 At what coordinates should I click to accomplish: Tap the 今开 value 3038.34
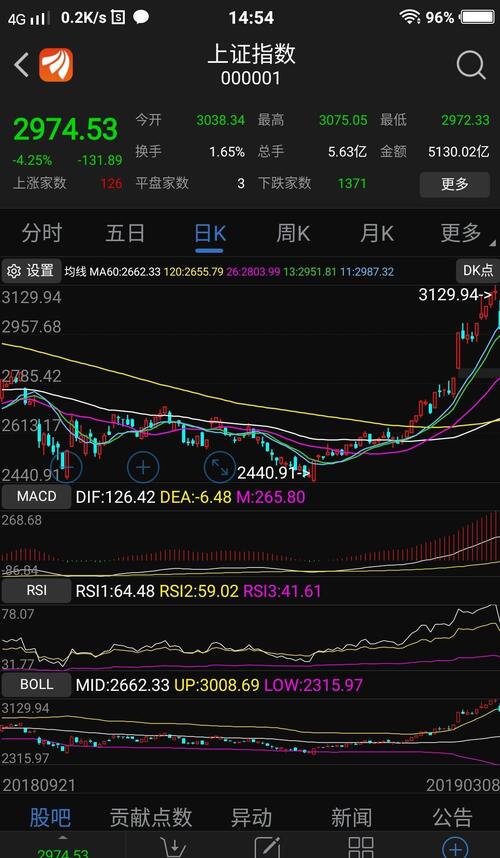[x=220, y=120]
